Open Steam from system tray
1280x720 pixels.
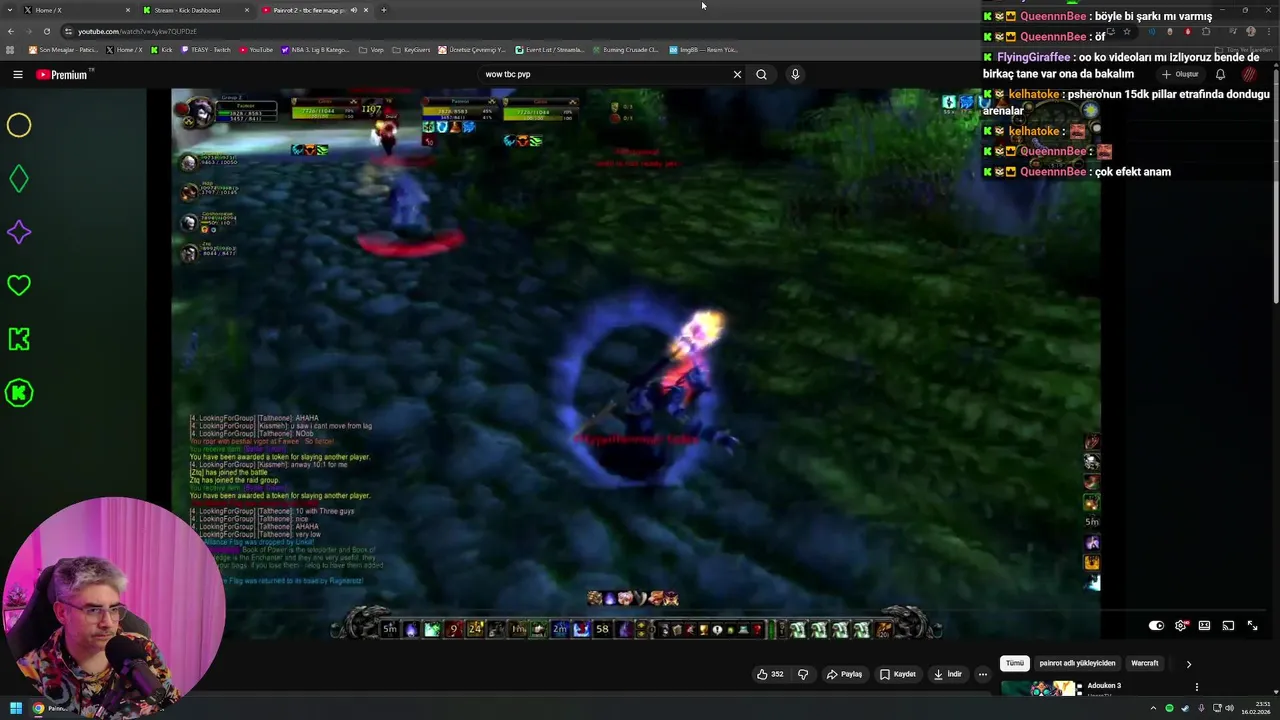click(x=1184, y=708)
